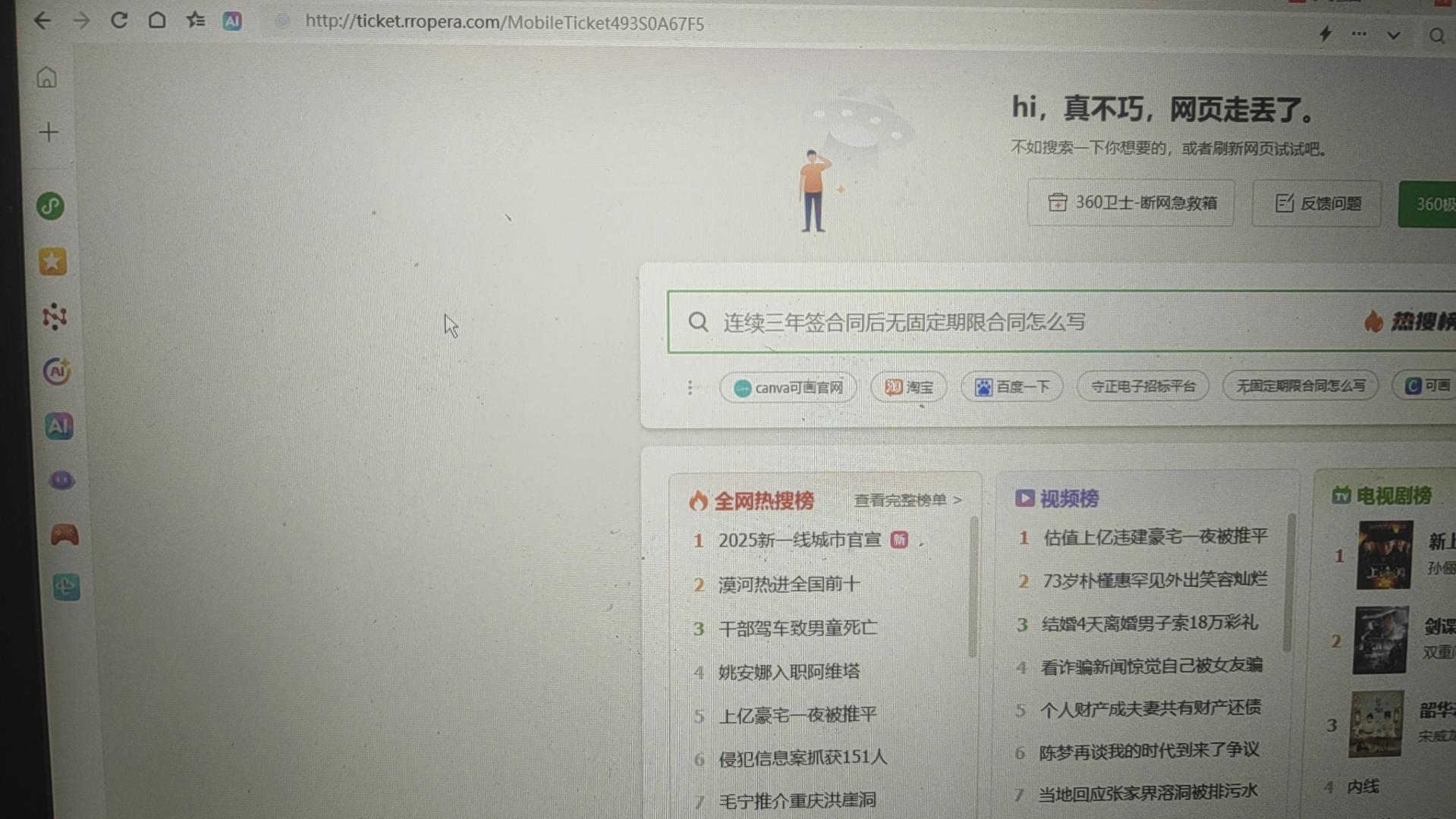Open video item 陈梦再谈我的时代到来了争议
Screen dimensions: 1456x819
pyautogui.click(x=1149, y=752)
